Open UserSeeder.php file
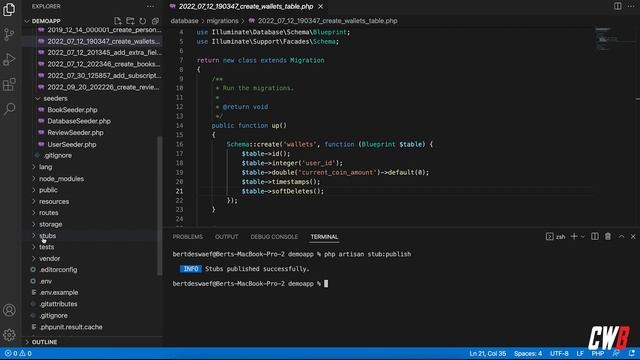The image size is (640, 360). 72,144
